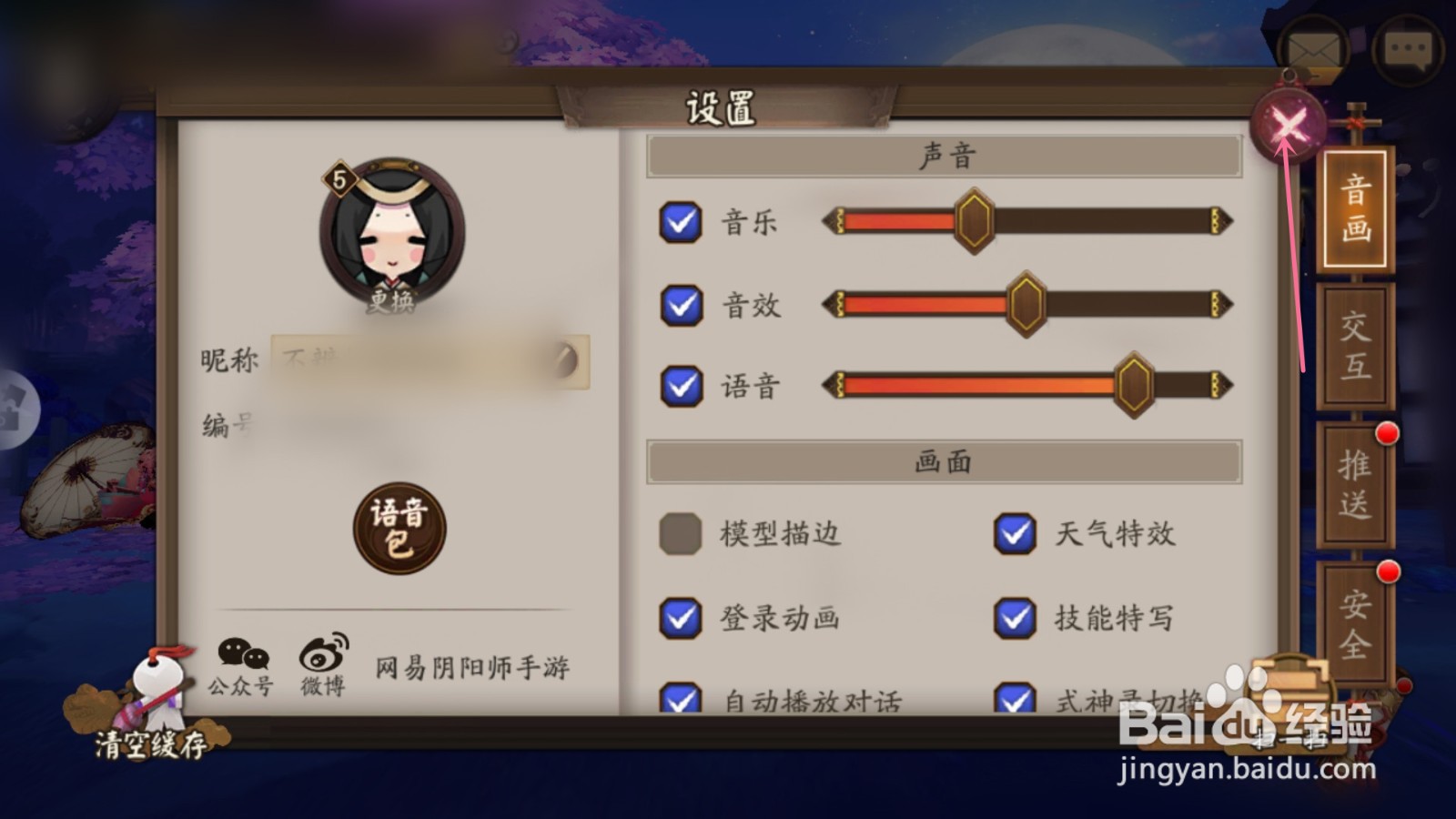Toggle the 天气特效 weather effects checkbox
This screenshot has width=1456, height=819.
coord(1015,534)
